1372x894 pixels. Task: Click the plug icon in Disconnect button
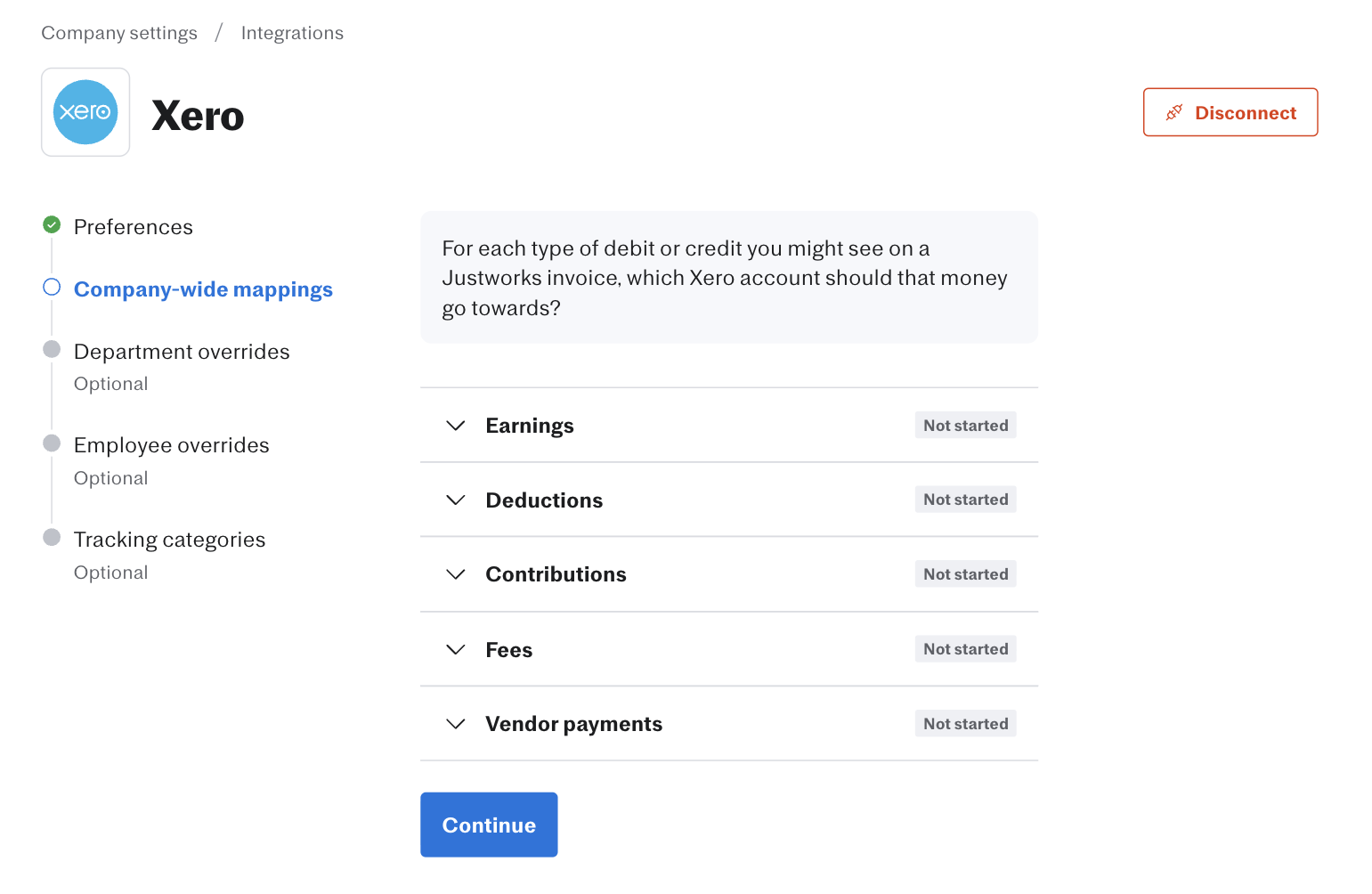tap(1174, 112)
